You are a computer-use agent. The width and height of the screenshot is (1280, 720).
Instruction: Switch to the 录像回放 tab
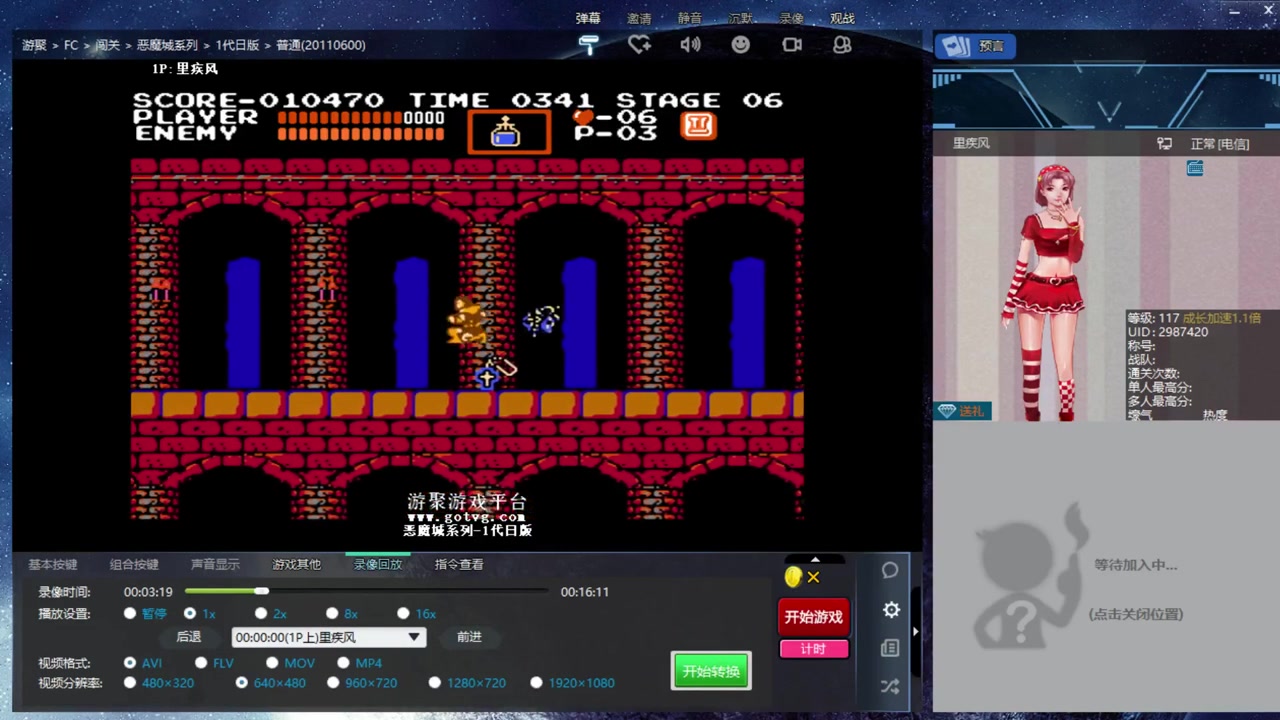pos(378,564)
